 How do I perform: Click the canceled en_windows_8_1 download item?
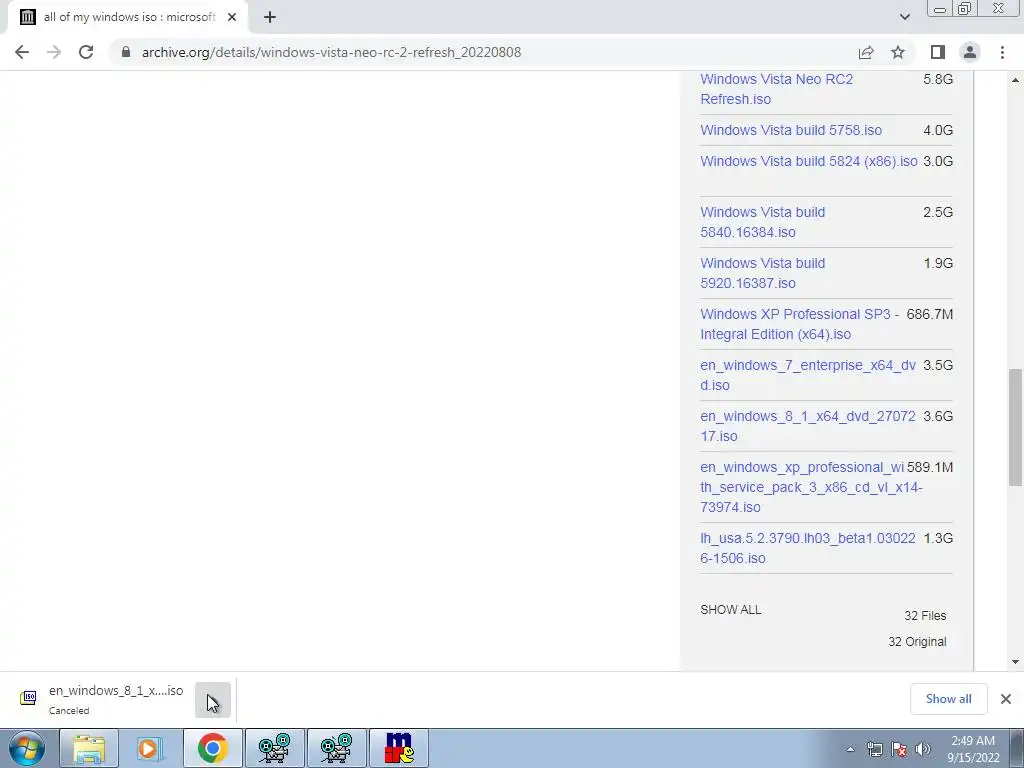click(116, 699)
